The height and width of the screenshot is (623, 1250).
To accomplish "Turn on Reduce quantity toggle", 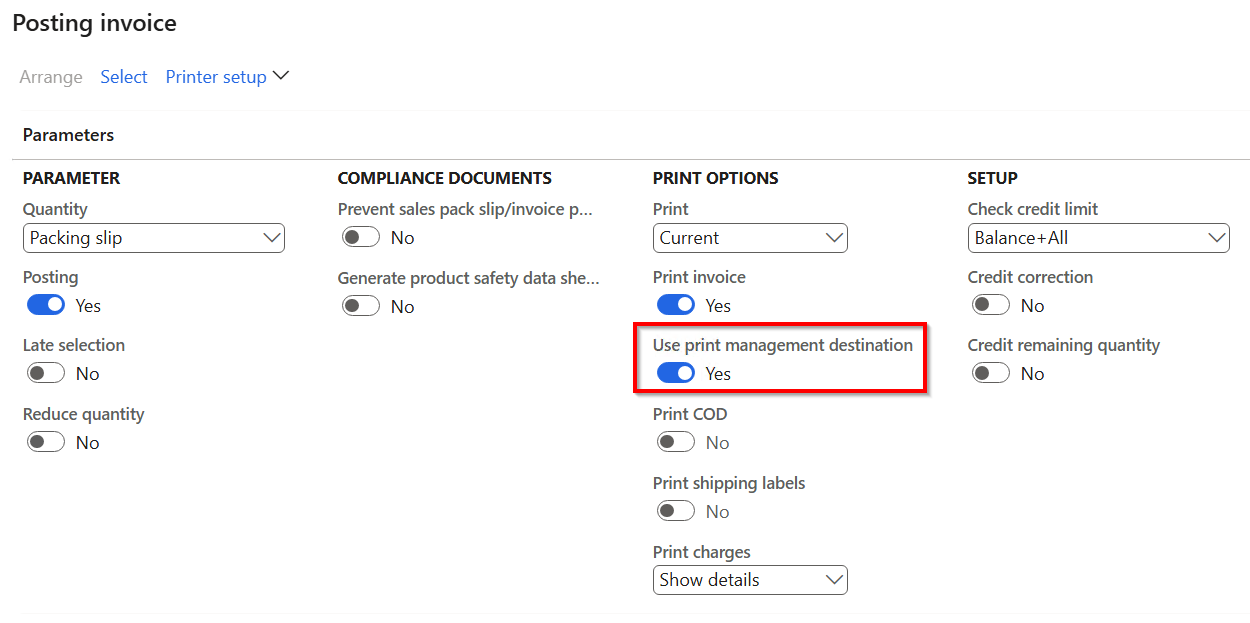I will [x=46, y=442].
